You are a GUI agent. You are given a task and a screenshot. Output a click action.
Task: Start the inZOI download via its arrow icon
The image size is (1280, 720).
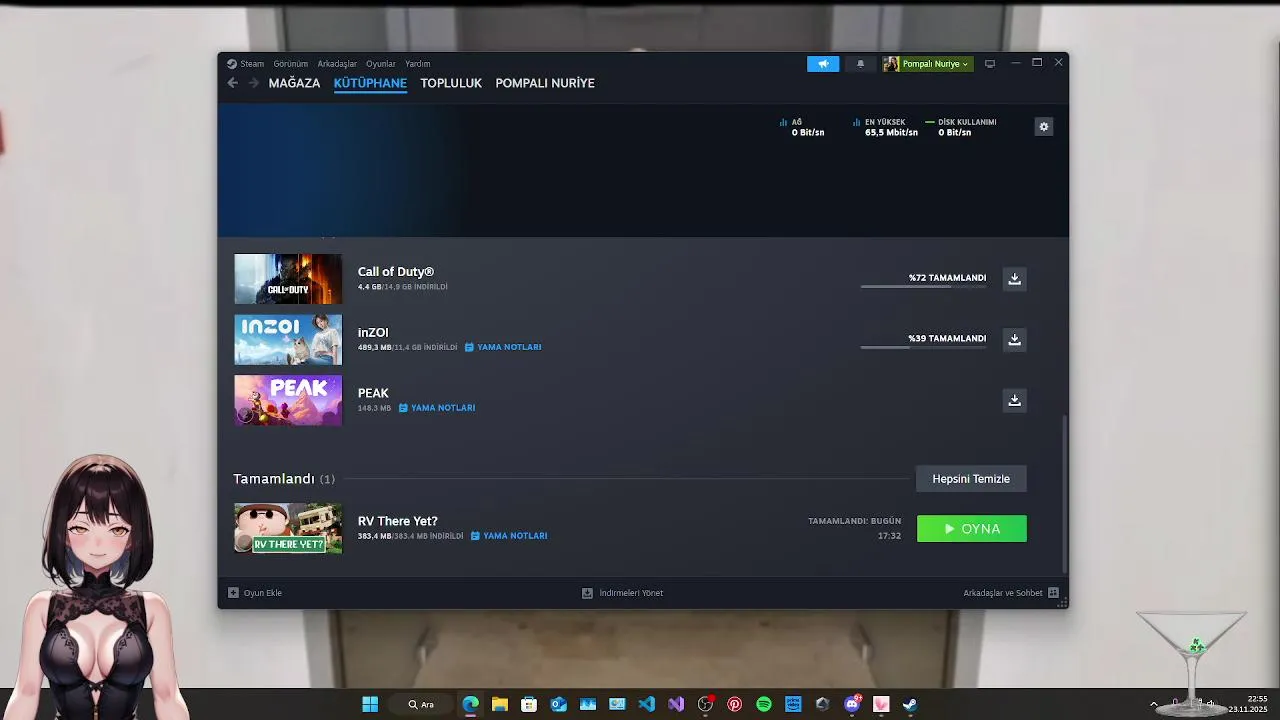[1014, 340]
